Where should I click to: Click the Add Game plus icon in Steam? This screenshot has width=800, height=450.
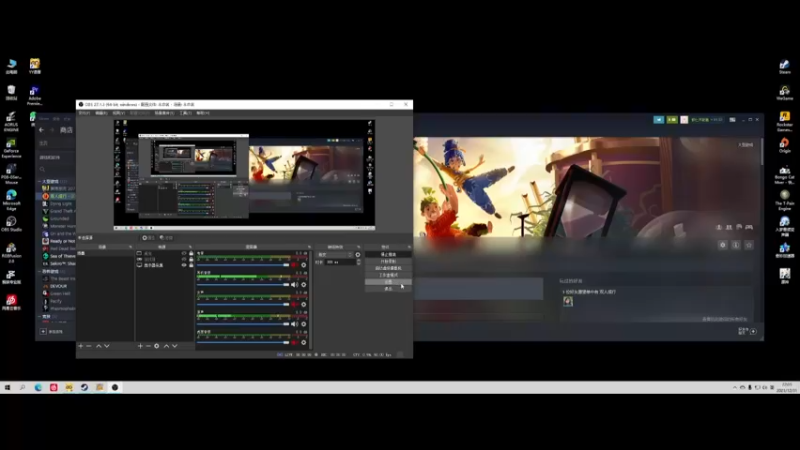pyautogui.click(x=43, y=332)
